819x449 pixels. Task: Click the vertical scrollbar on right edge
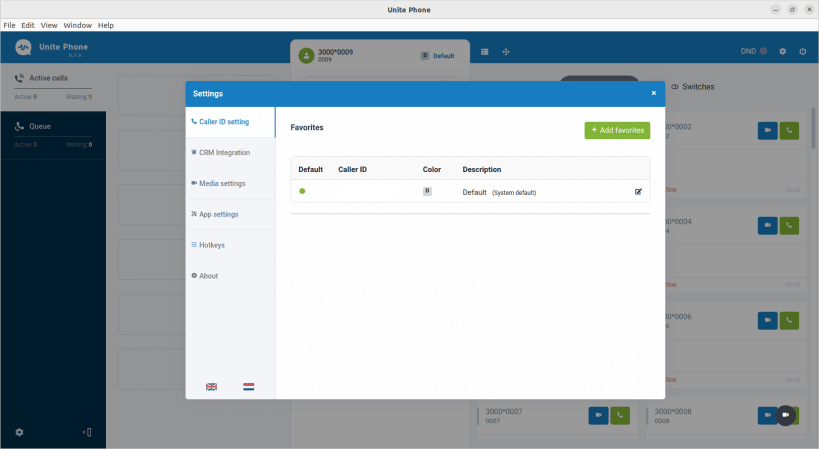click(813, 128)
